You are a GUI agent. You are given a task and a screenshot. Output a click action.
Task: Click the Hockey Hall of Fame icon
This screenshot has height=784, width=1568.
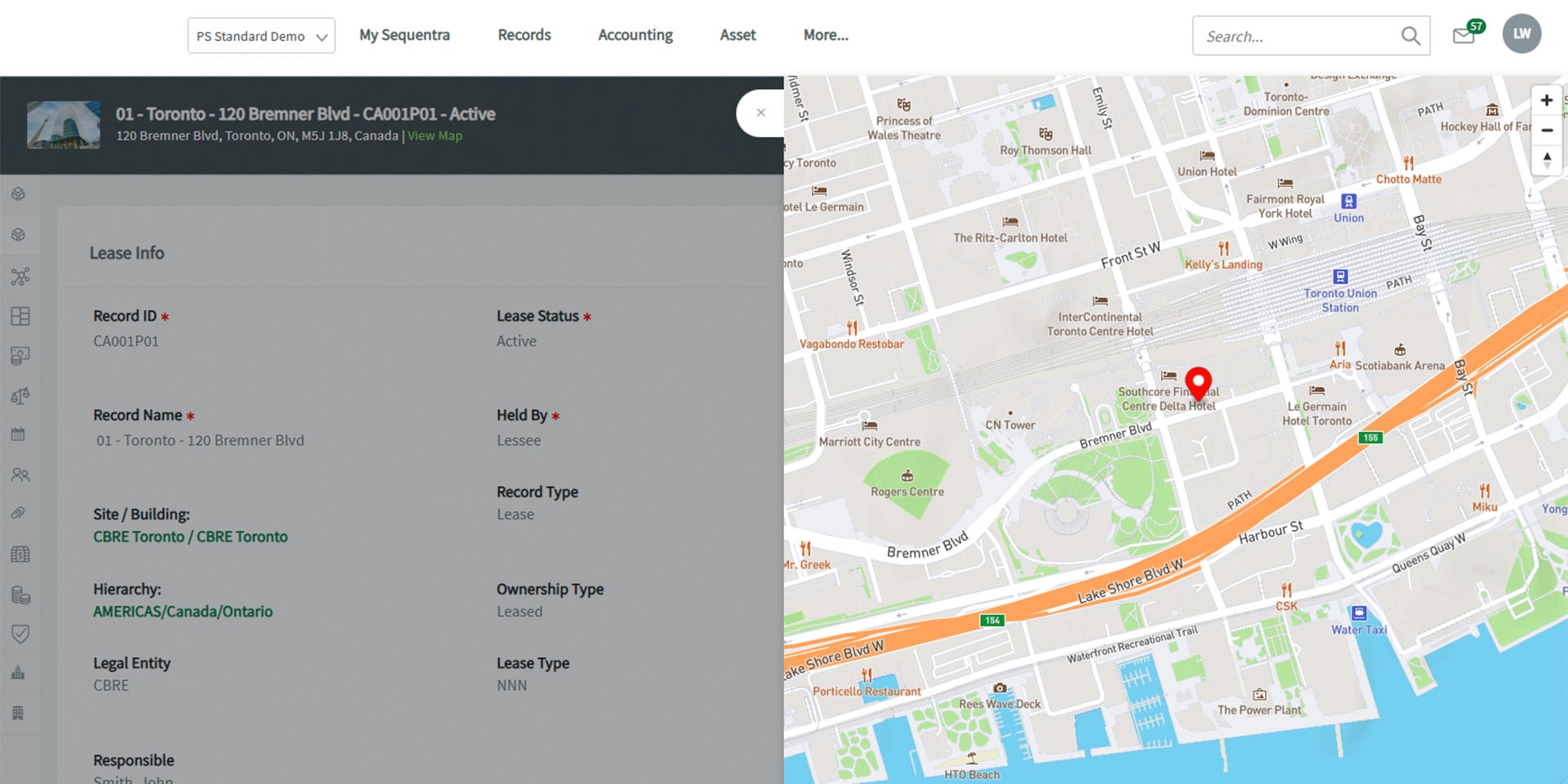click(1492, 110)
